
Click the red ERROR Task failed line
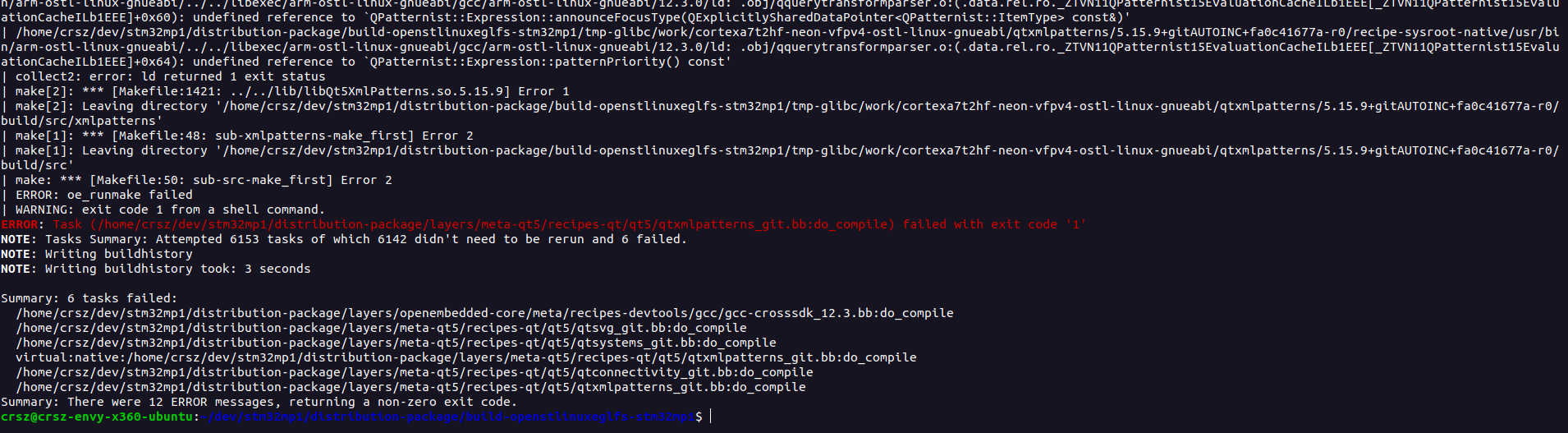pyautogui.click(x=543, y=224)
